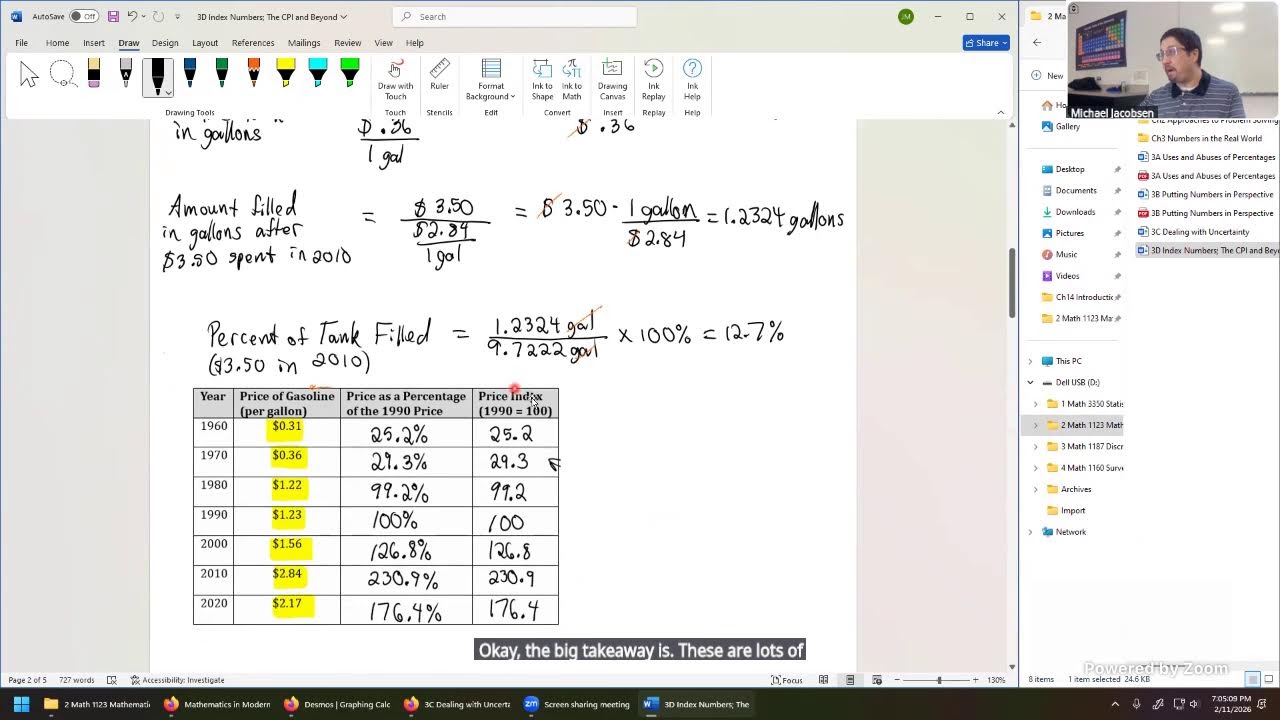Screen dimensions: 1280x720
Task: Click the Save icon in title bar
Action: [x=113, y=17]
